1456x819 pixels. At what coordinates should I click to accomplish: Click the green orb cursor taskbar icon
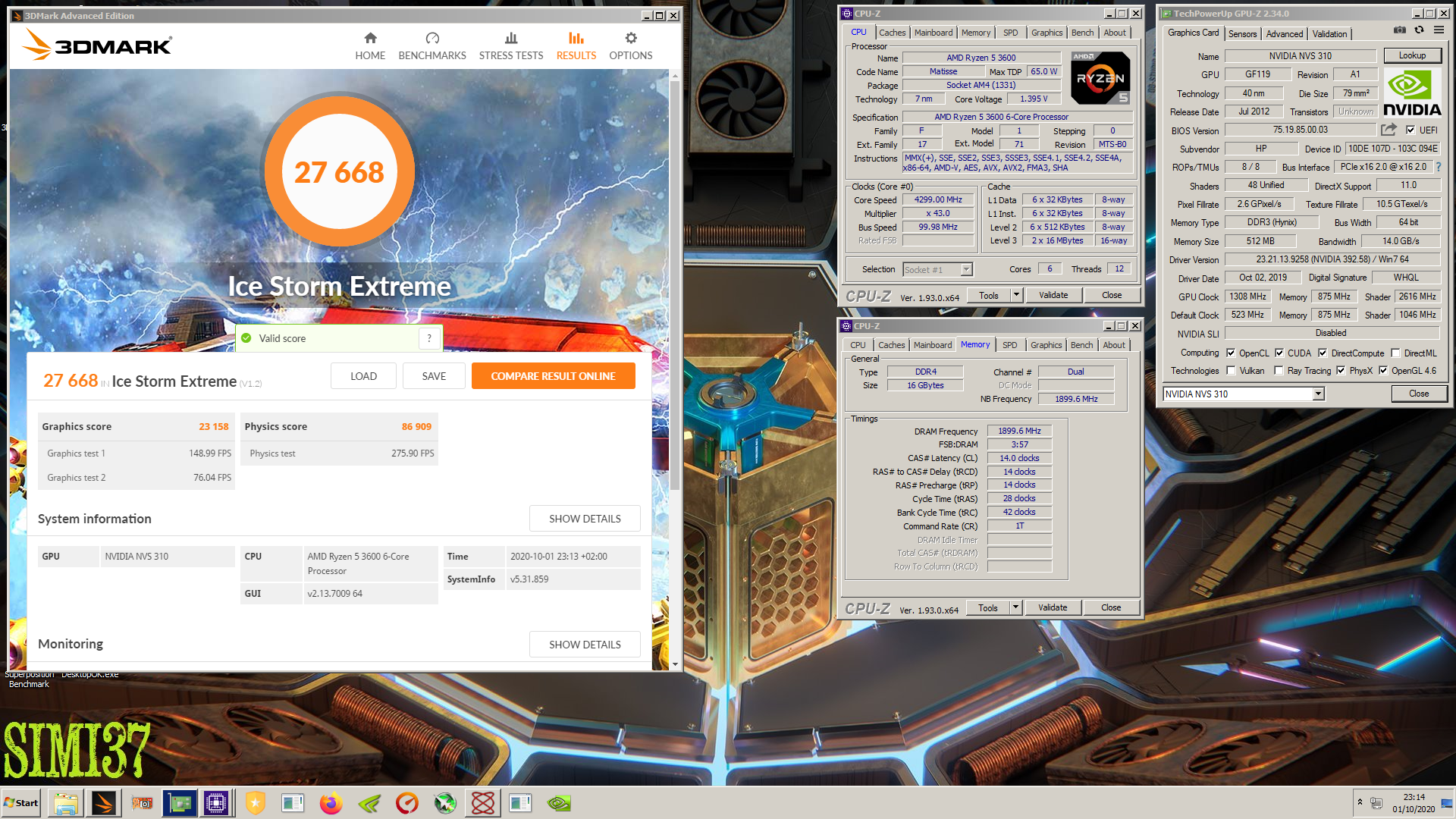tap(445, 802)
